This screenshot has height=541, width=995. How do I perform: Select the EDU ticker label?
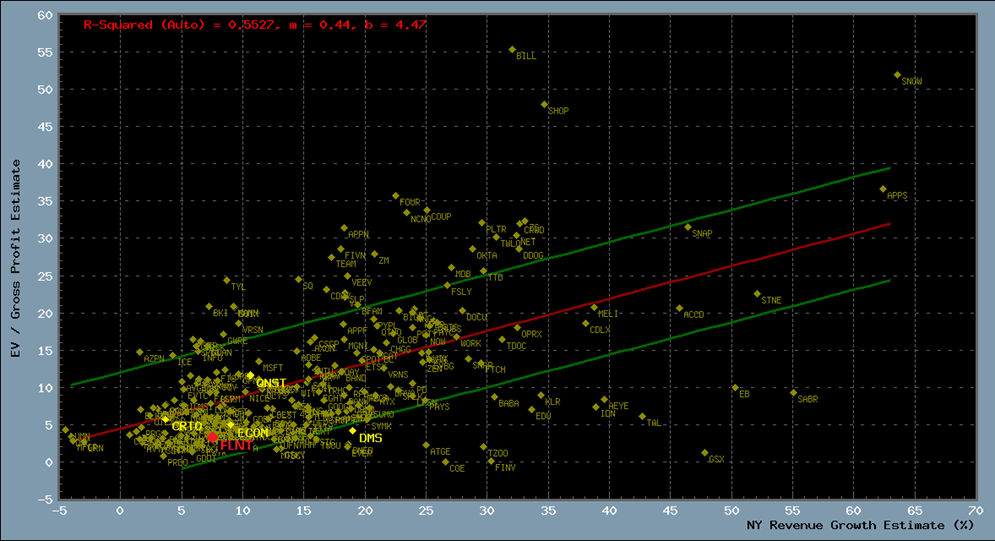coord(543,416)
